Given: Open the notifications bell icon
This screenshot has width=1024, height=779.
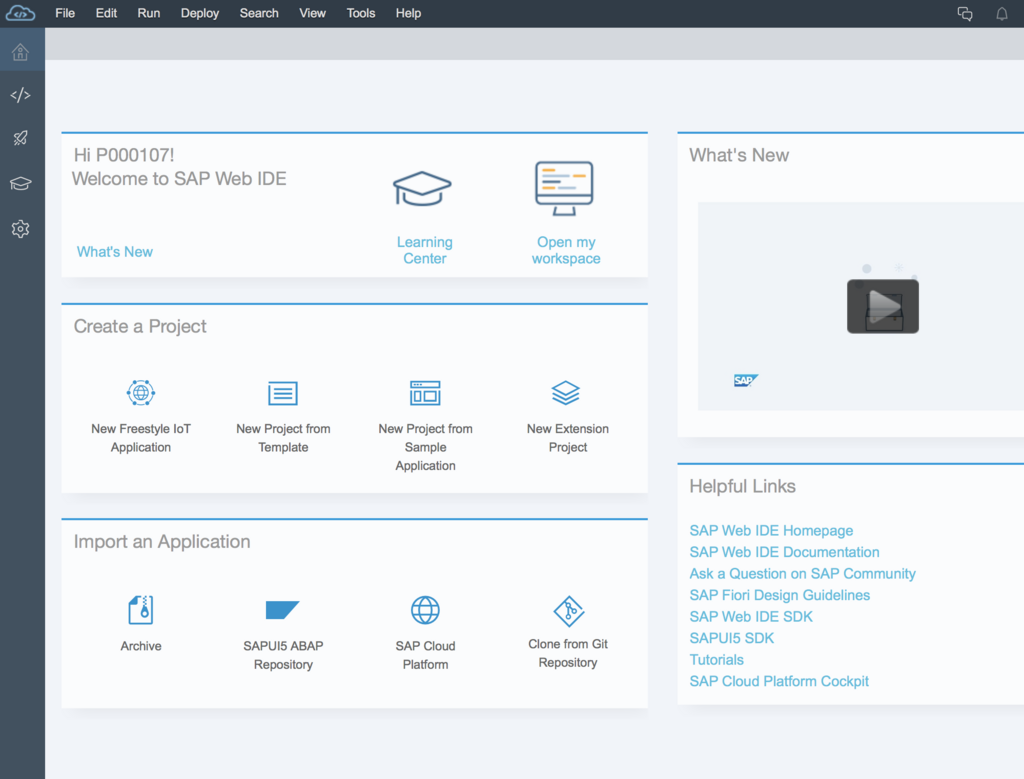Looking at the screenshot, I should point(1001,14).
